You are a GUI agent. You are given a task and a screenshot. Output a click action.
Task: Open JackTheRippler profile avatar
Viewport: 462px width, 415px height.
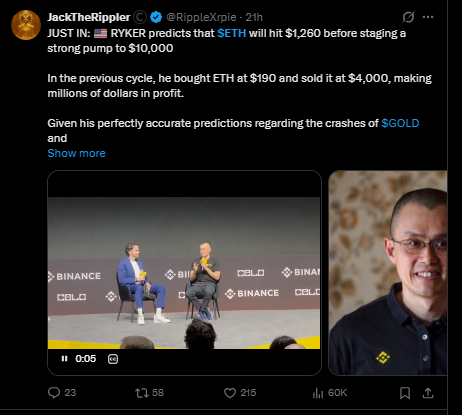pyautogui.click(x=26, y=25)
